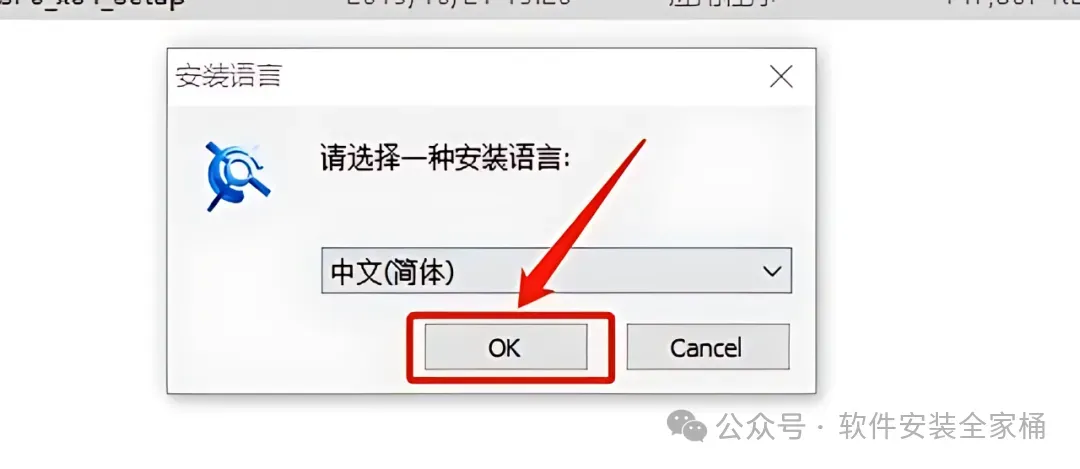Click the OK button

[x=506, y=347]
